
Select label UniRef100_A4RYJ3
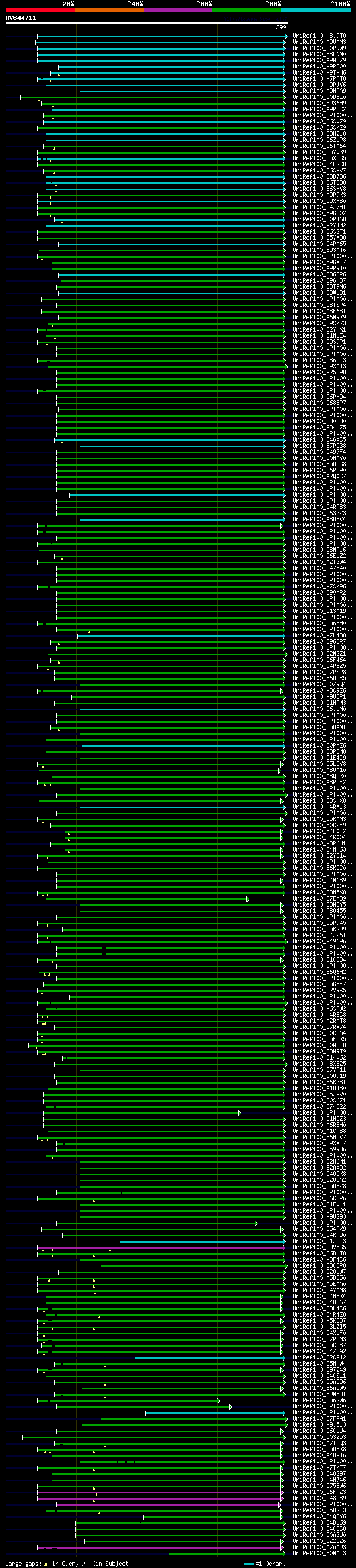pos(319,807)
